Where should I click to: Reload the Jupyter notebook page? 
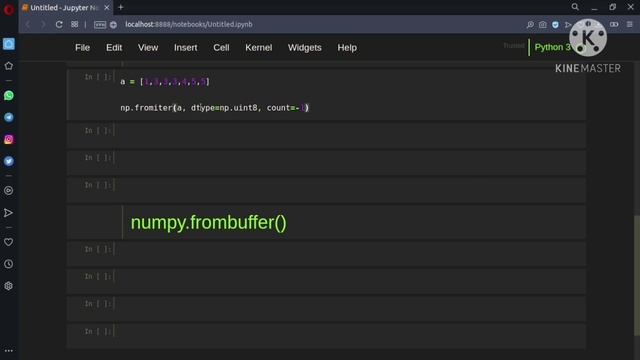[59, 24]
